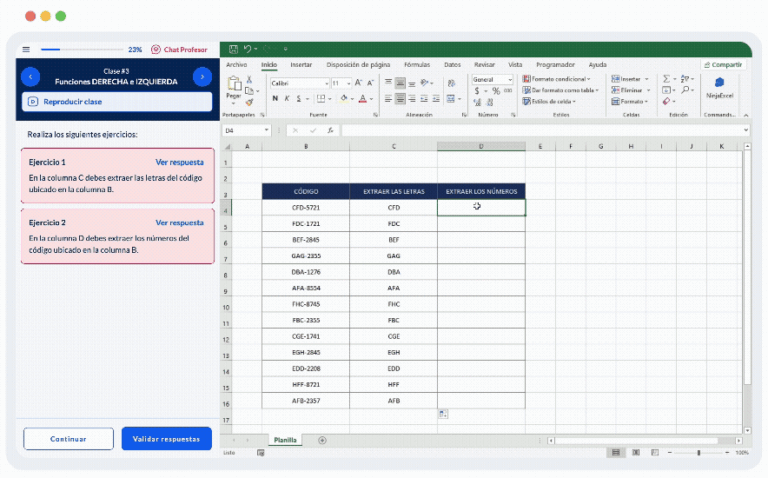Click the find and select magnifier icon

[x=685, y=90]
